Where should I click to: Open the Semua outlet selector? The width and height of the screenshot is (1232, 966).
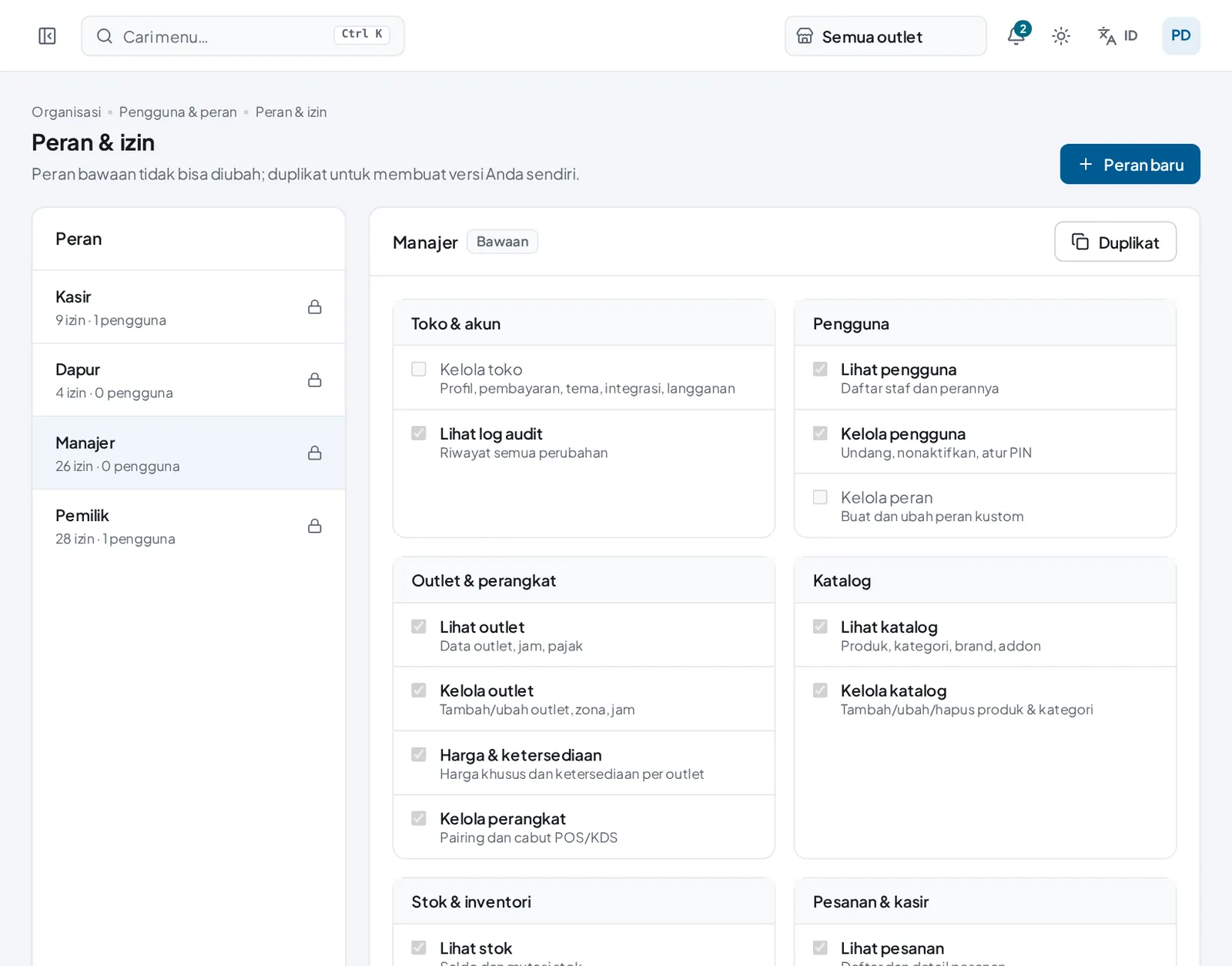click(x=885, y=36)
